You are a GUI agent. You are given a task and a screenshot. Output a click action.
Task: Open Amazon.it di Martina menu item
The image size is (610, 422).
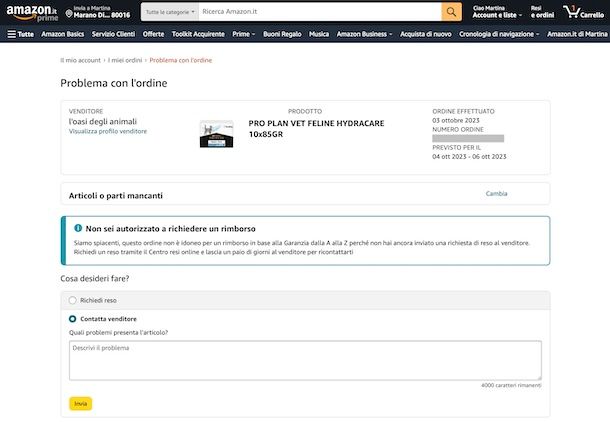coord(577,34)
